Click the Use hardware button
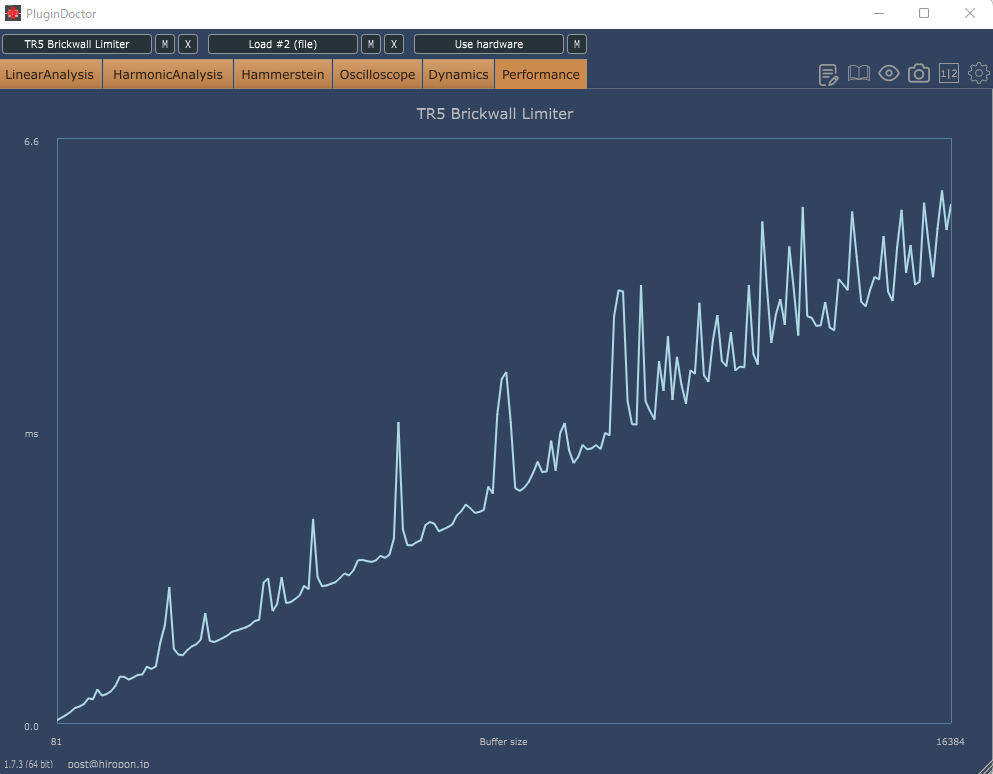This screenshot has height=774, width=993. click(x=489, y=44)
